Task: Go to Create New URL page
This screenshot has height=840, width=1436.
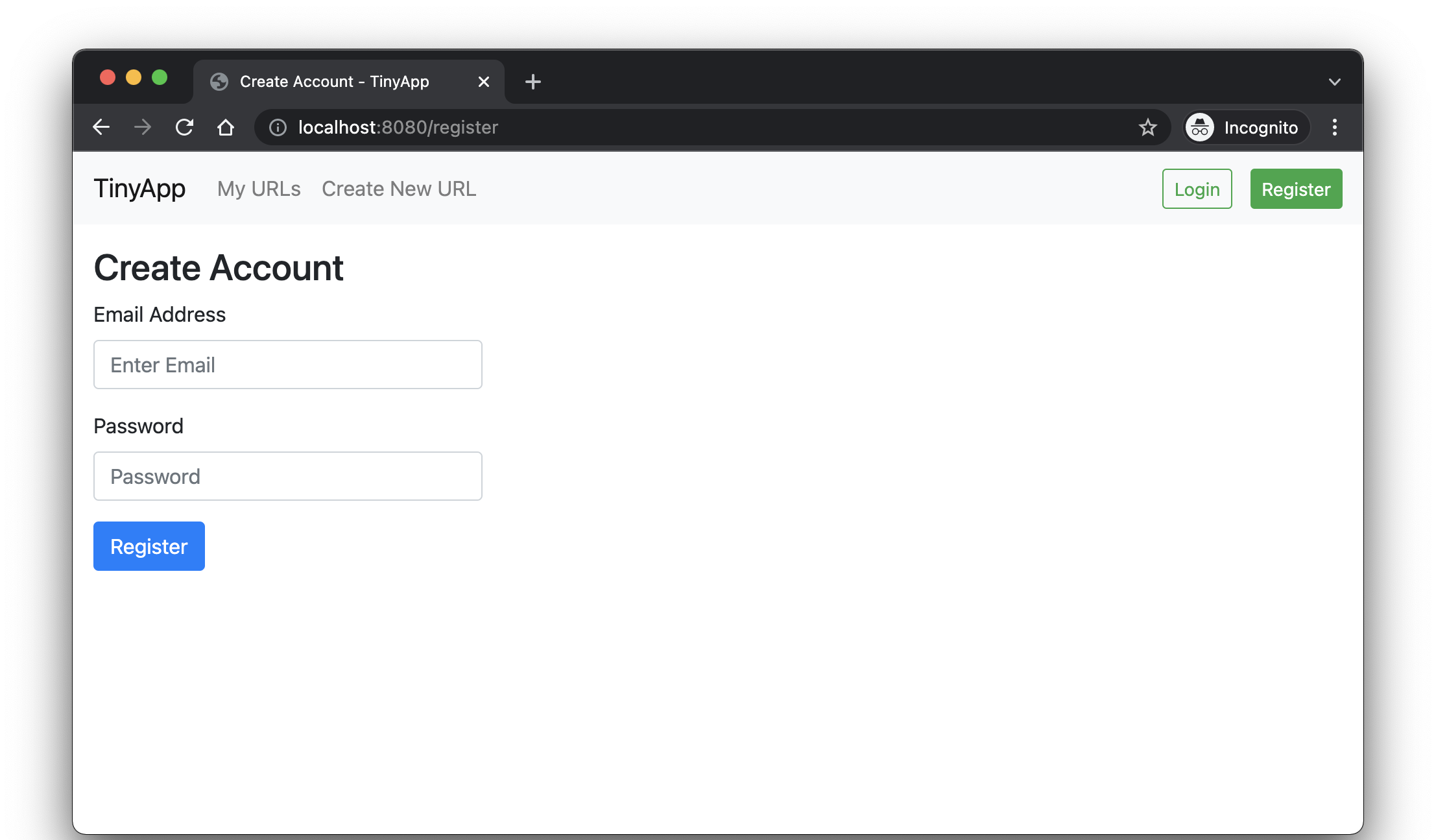Action: [399, 189]
